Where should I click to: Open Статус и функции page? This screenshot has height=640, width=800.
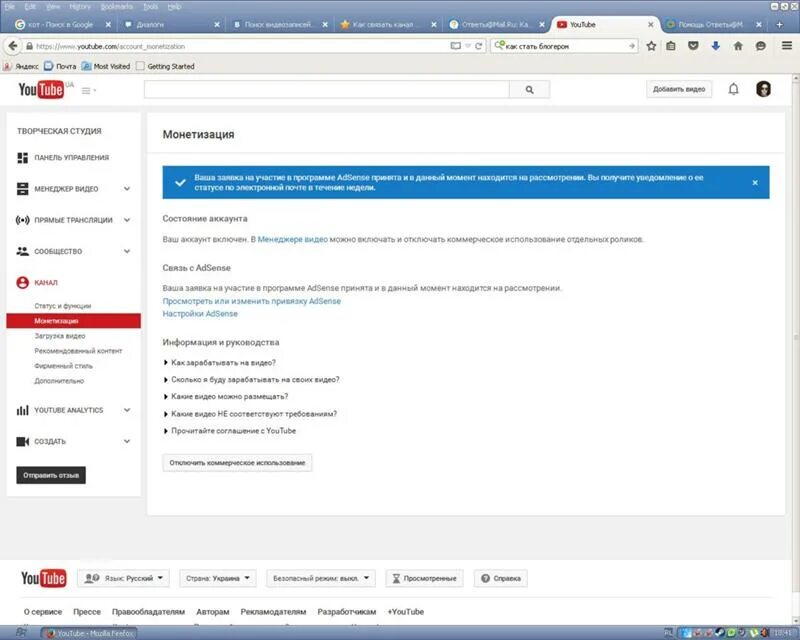(63, 306)
